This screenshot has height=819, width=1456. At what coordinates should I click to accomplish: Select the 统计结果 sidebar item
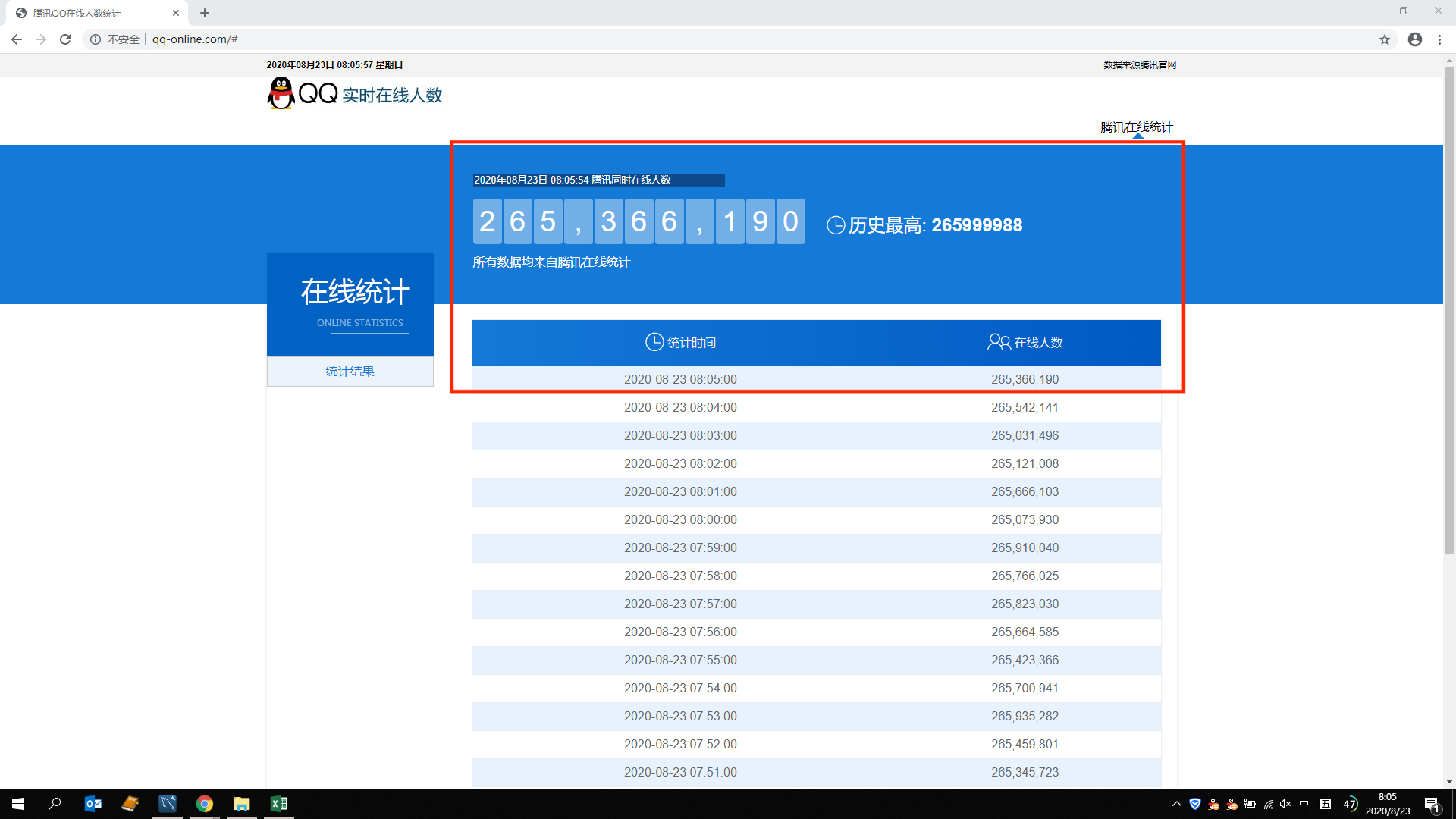350,372
